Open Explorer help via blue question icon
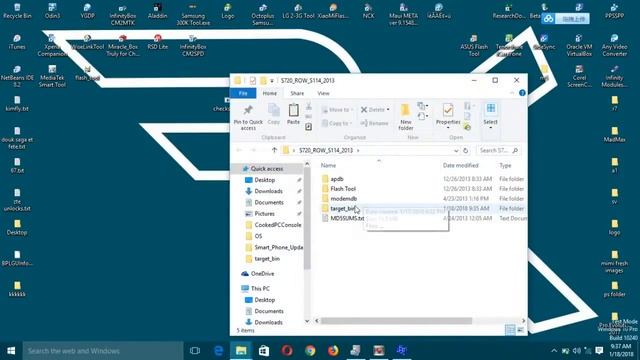The image size is (640, 360). click(522, 93)
